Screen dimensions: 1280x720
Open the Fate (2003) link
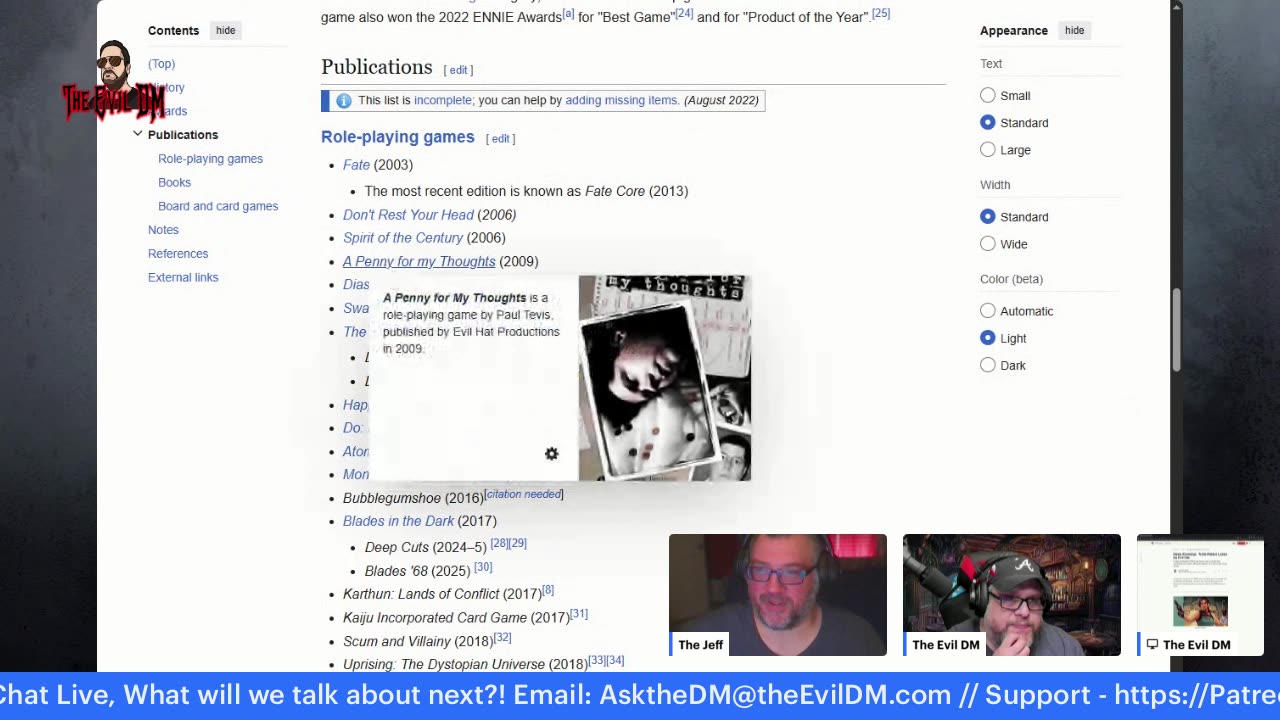(x=356, y=165)
